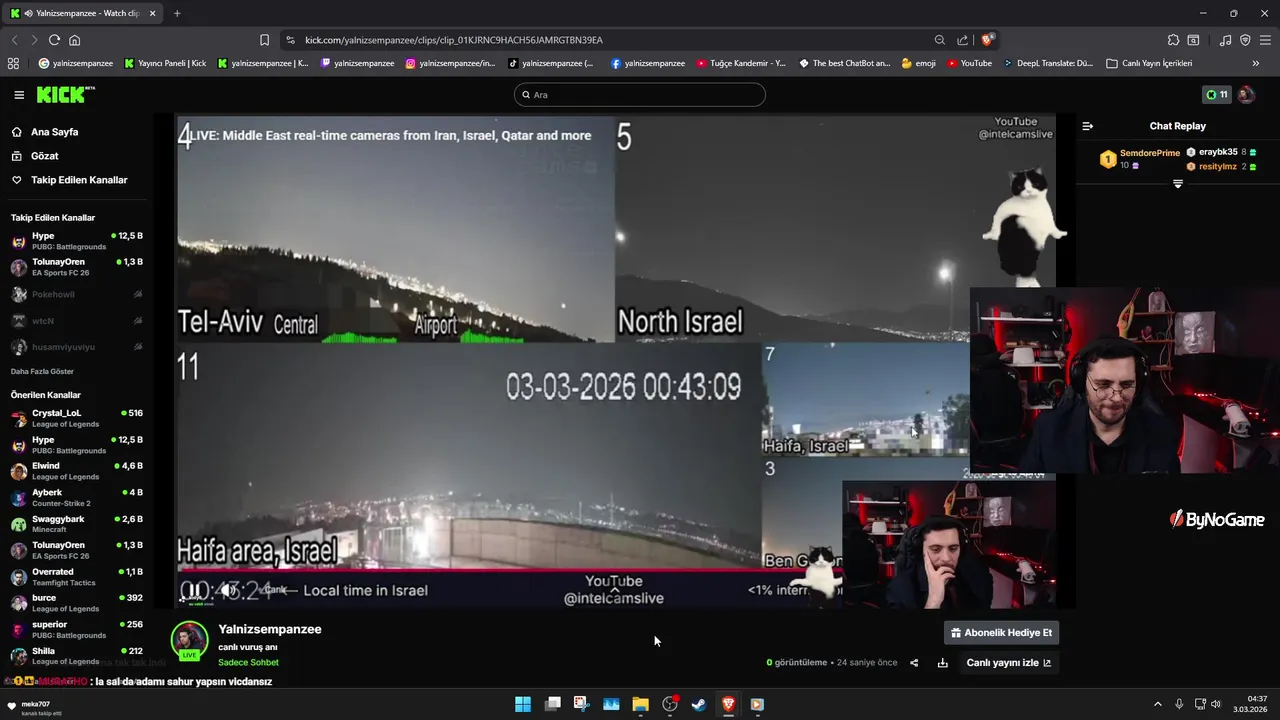Open Kick points counter showing 11

[1216, 95]
